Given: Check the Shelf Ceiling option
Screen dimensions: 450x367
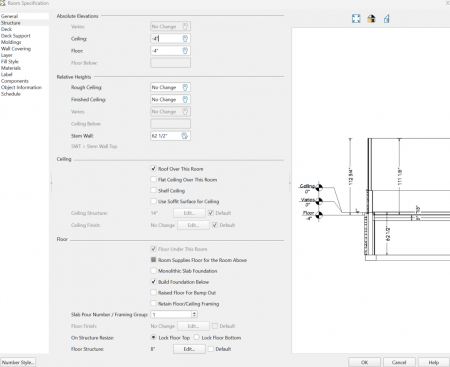Looking at the screenshot, I should (153, 190).
